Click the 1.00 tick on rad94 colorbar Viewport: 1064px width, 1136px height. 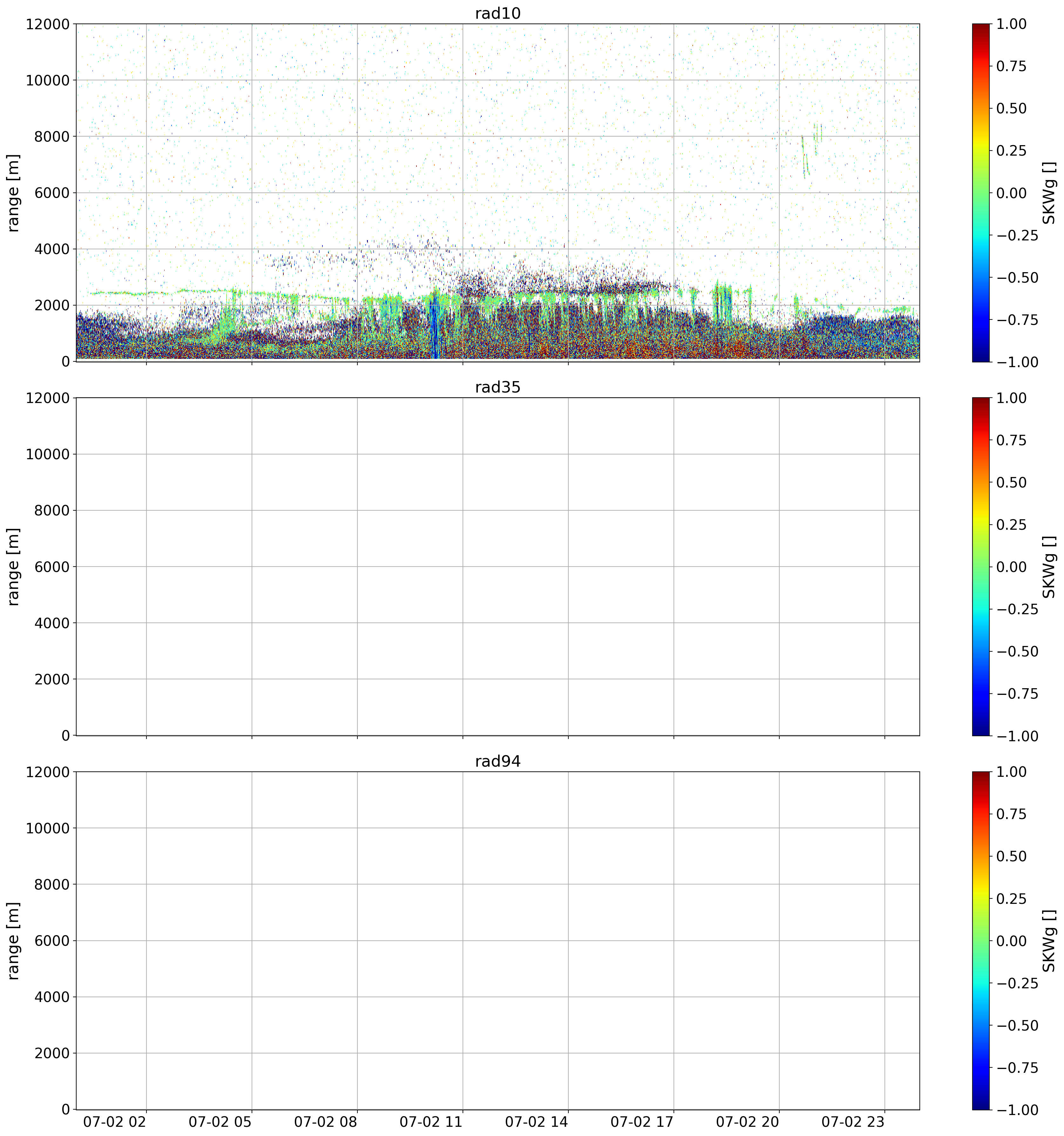tap(1011, 772)
